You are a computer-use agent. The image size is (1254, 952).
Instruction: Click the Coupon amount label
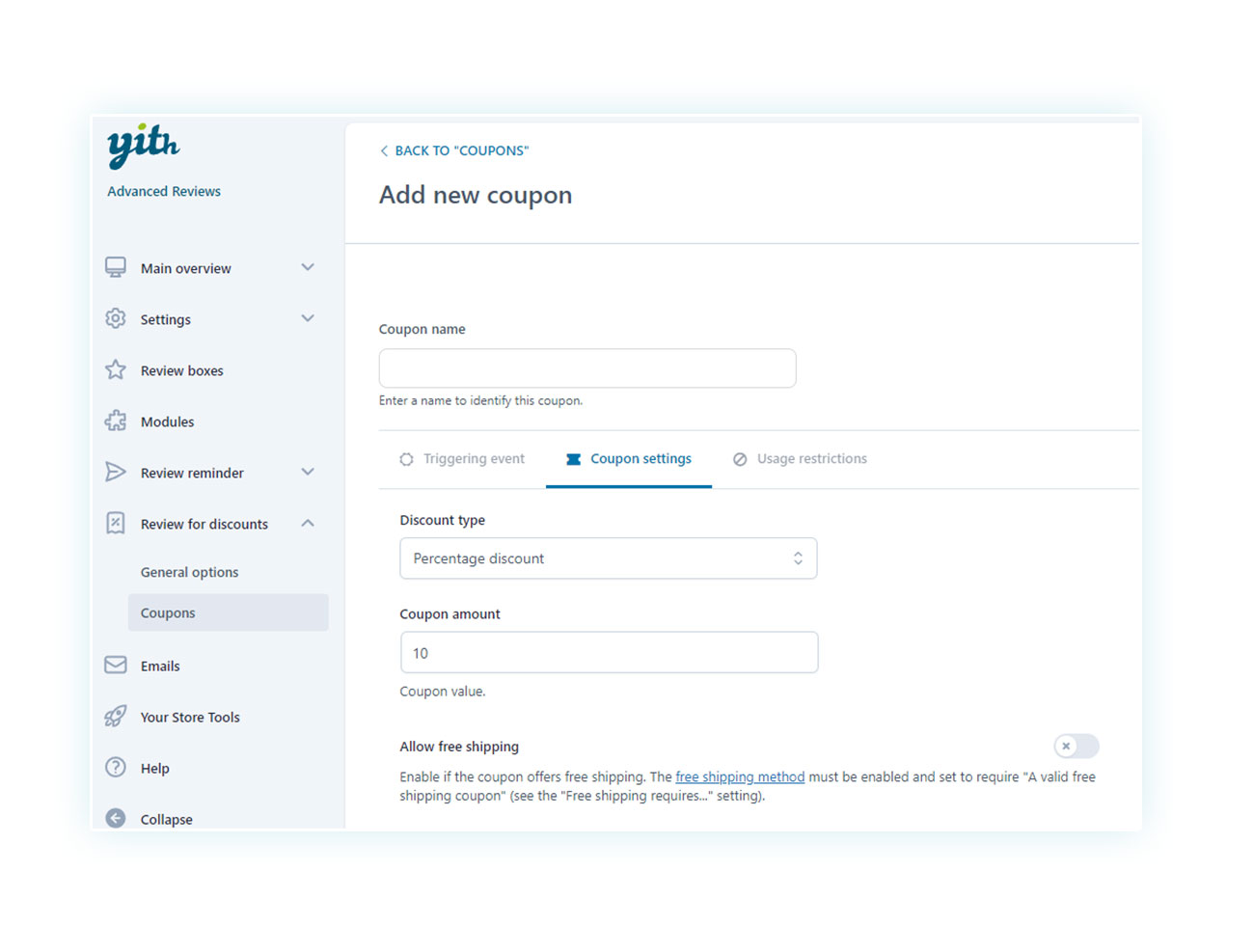click(x=450, y=613)
